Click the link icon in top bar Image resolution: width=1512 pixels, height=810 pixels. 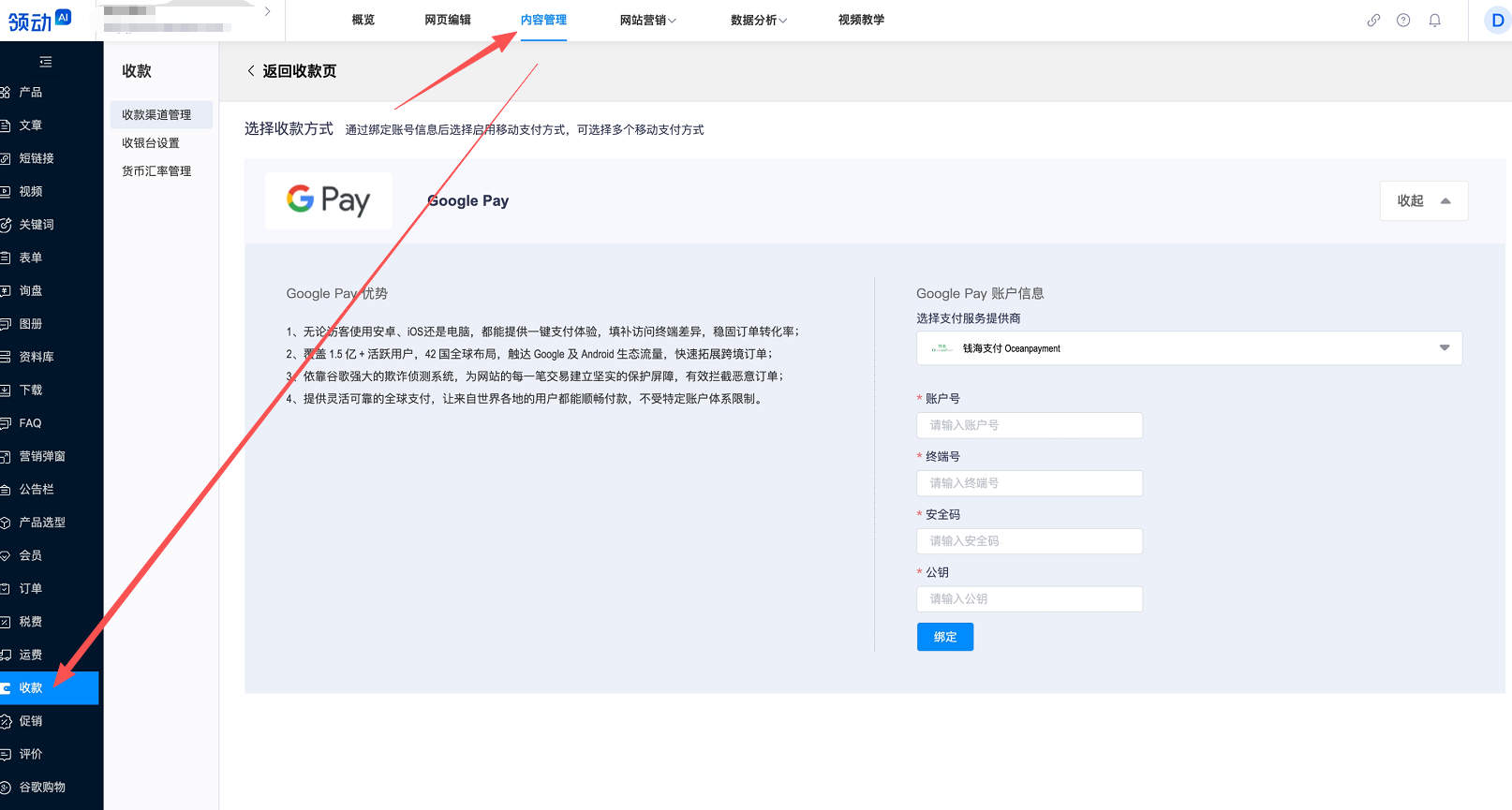(1373, 20)
